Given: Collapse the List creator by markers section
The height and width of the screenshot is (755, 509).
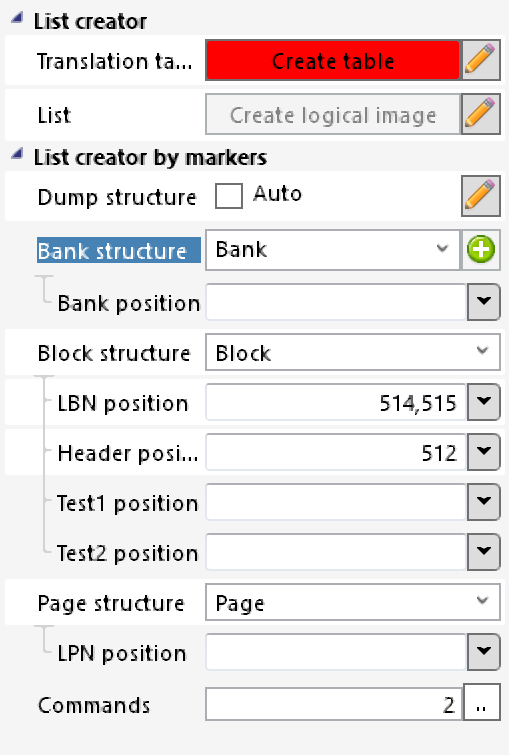Looking at the screenshot, I should (x=17, y=155).
